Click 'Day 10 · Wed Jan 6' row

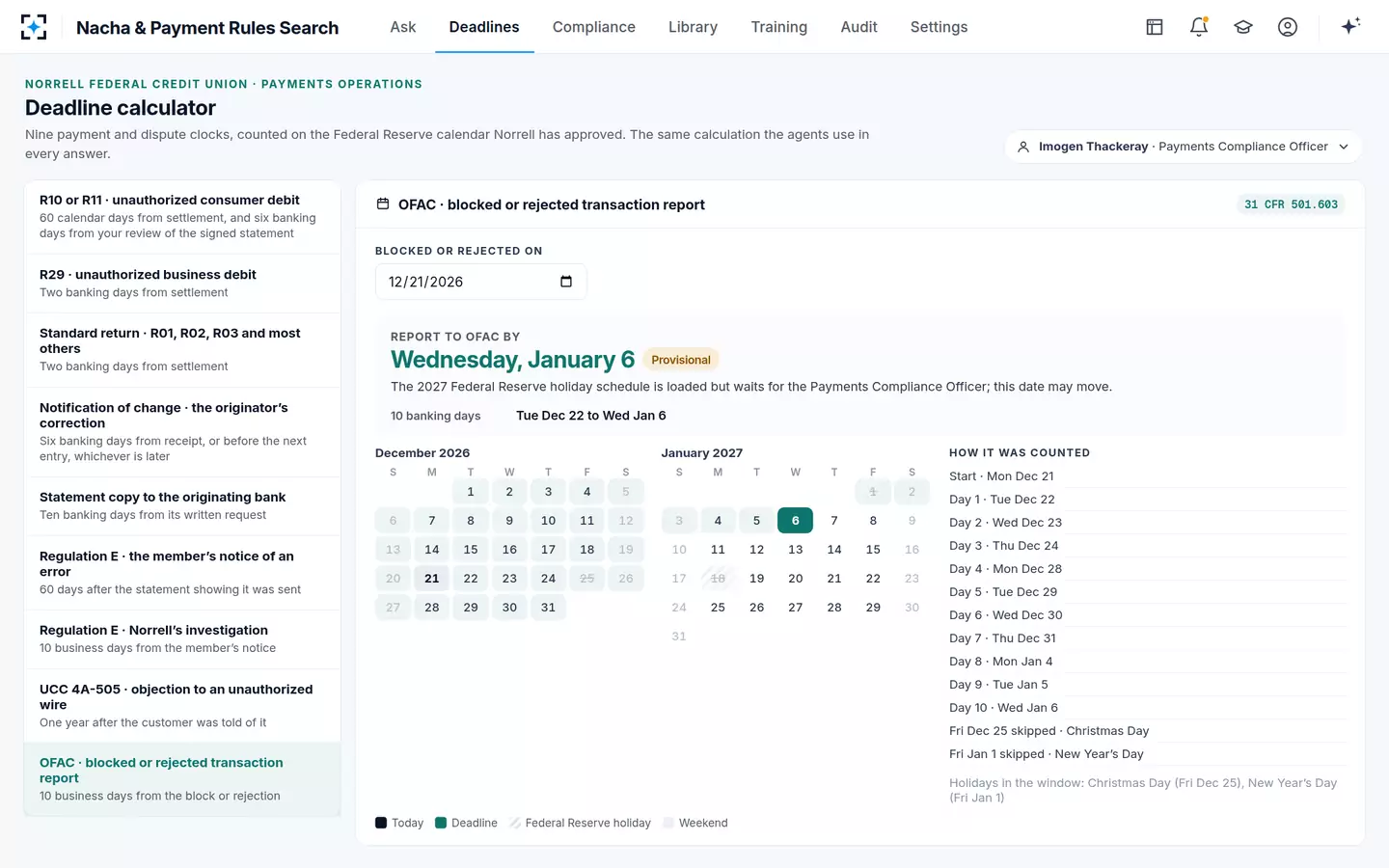pyautogui.click(x=1147, y=708)
